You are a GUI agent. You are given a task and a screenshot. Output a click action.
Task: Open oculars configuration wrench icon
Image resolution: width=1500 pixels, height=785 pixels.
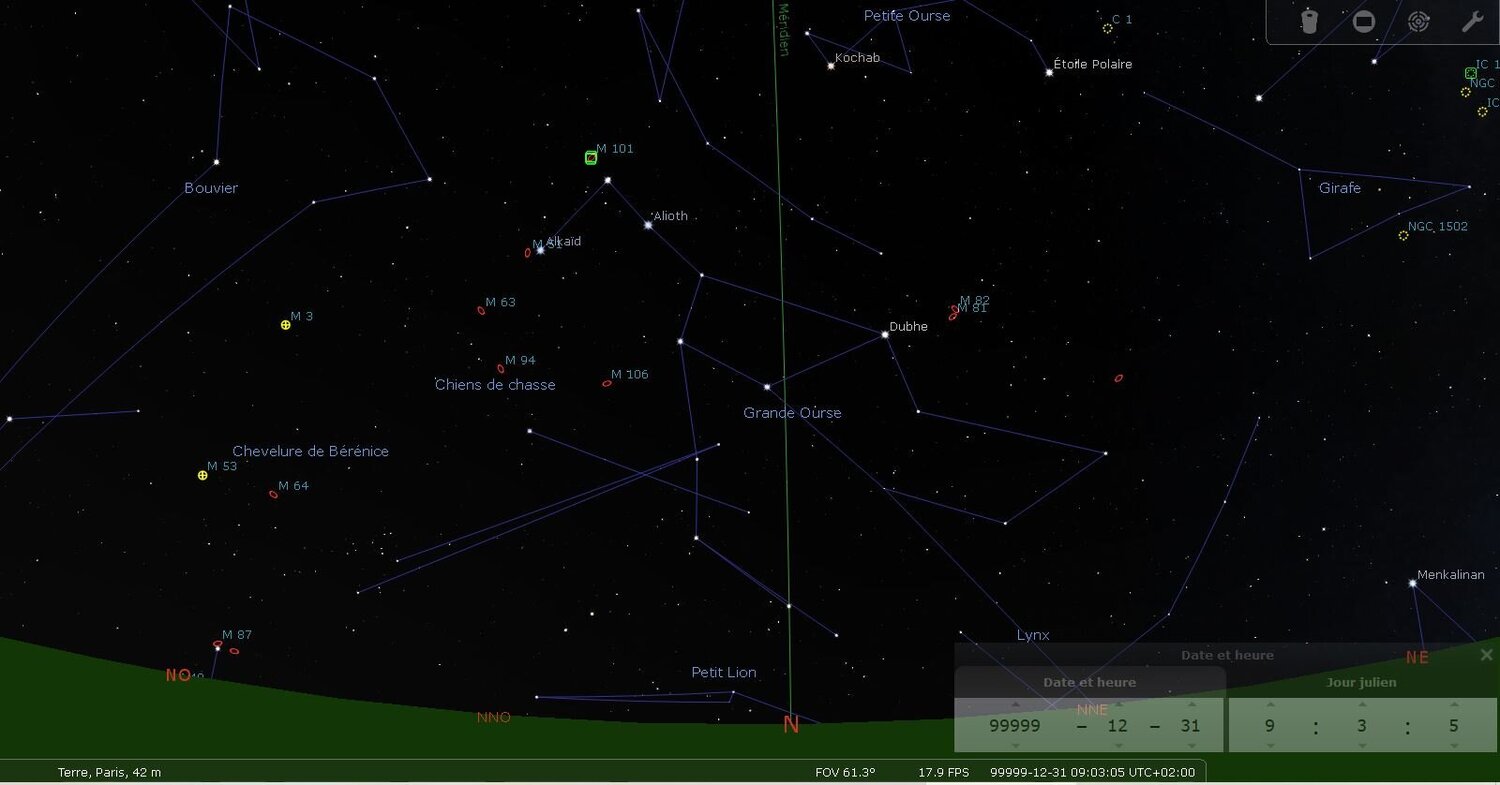pyautogui.click(x=1472, y=21)
